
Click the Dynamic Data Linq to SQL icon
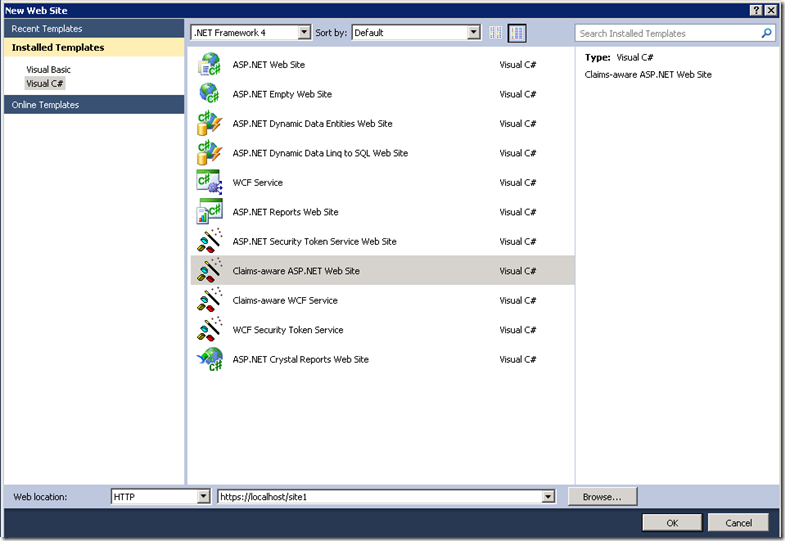209,153
